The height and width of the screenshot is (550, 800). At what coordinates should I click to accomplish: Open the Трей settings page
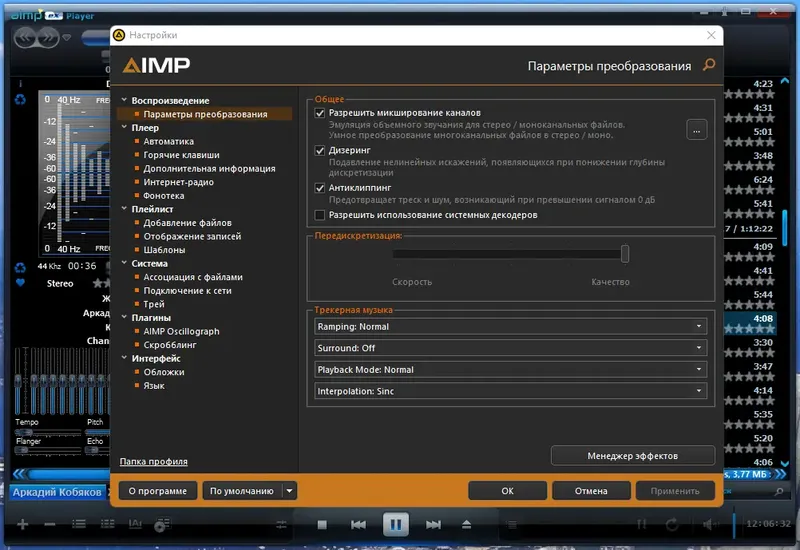154,304
